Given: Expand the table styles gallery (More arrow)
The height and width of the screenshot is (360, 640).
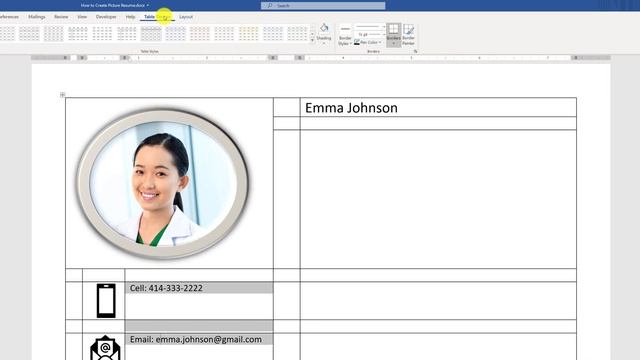Looking at the screenshot, I should [313, 40].
